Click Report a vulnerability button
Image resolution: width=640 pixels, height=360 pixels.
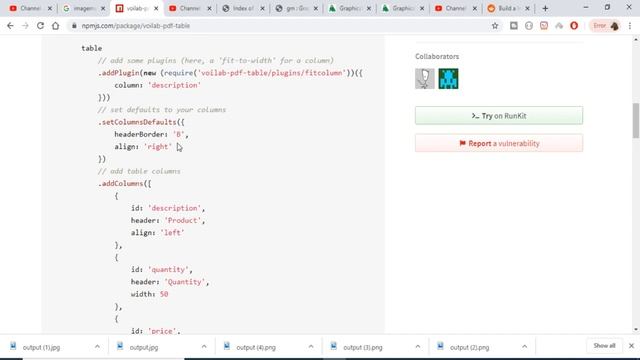[x=499, y=143]
